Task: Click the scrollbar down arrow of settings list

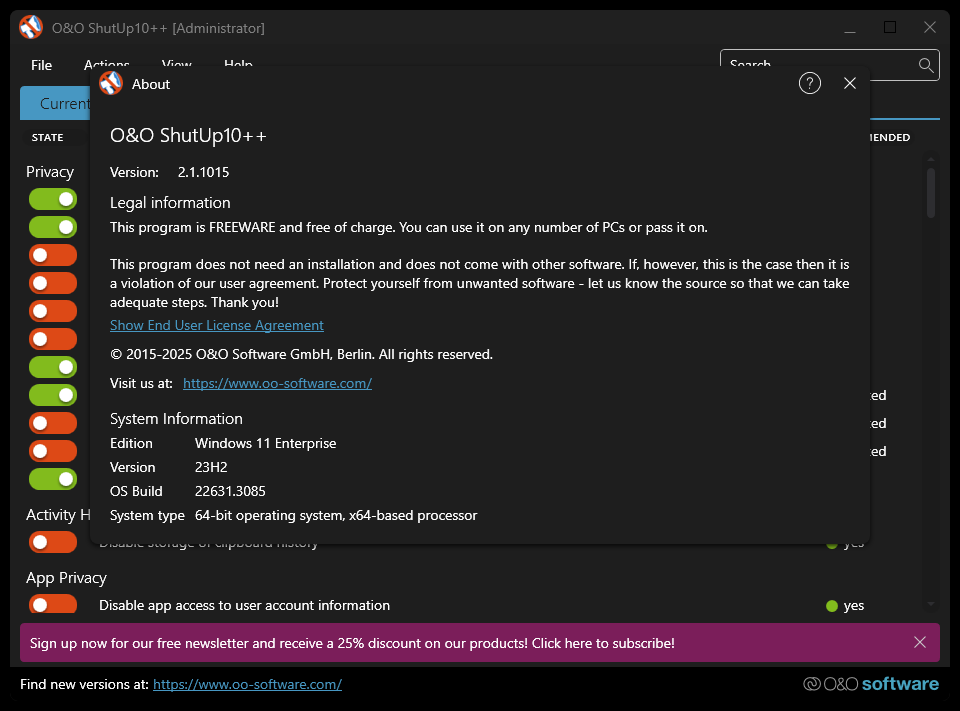Action: click(x=931, y=604)
